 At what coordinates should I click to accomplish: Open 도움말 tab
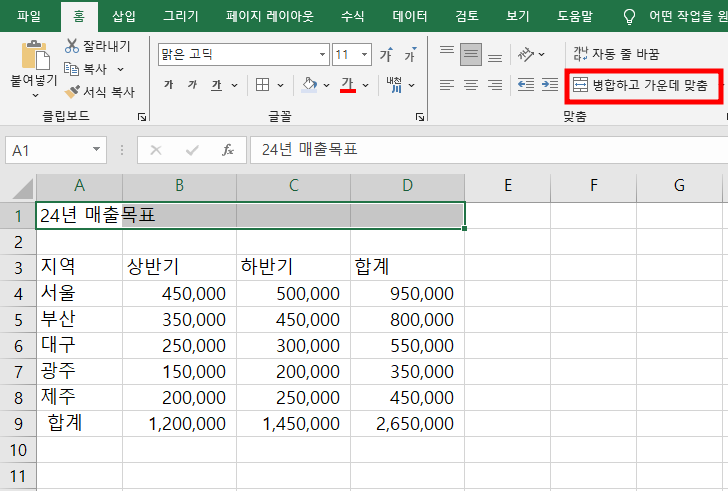click(x=575, y=16)
